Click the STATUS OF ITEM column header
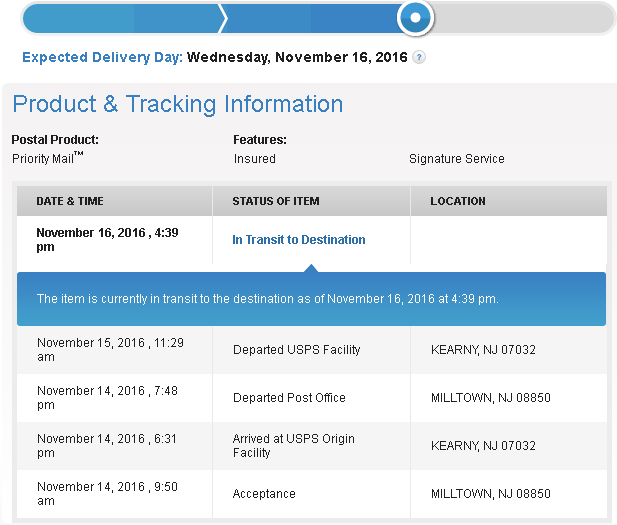This screenshot has height=525, width=617. [275, 201]
